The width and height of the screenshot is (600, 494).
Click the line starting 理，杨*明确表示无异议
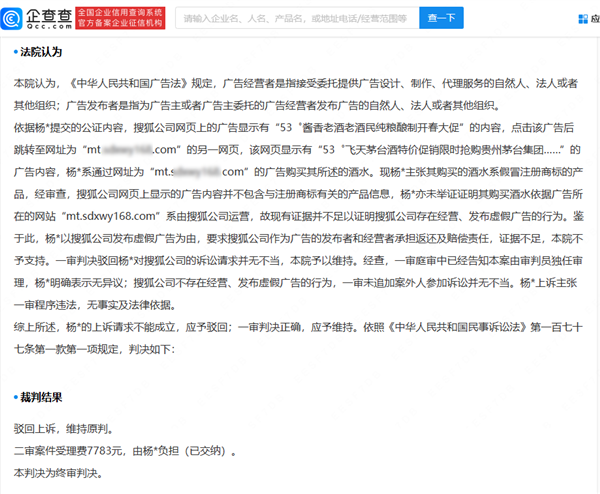[x=295, y=283]
